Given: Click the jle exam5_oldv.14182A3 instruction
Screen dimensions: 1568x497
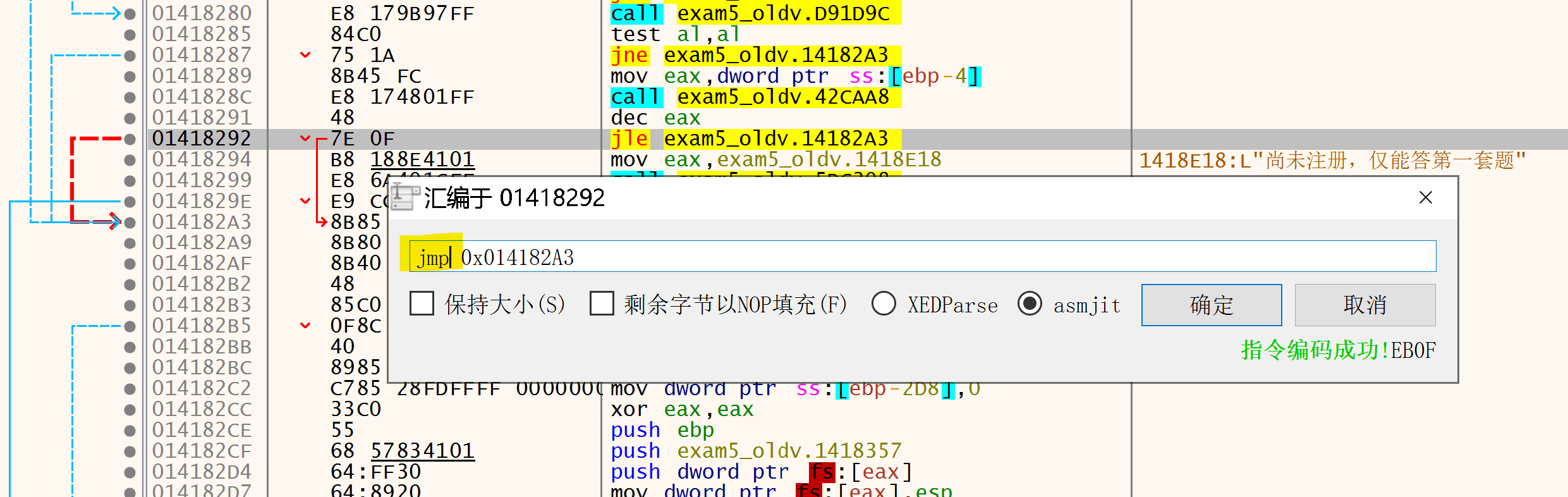Looking at the screenshot, I should [x=755, y=139].
